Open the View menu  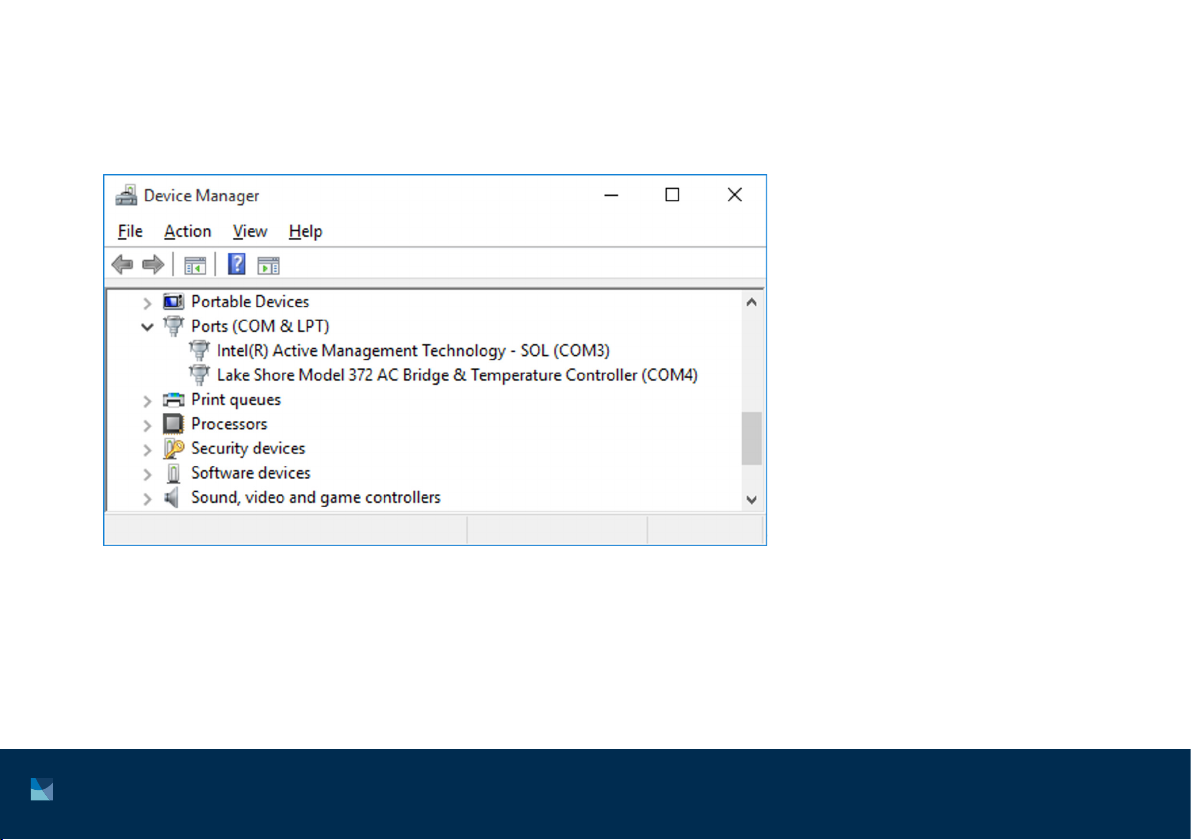tap(250, 232)
